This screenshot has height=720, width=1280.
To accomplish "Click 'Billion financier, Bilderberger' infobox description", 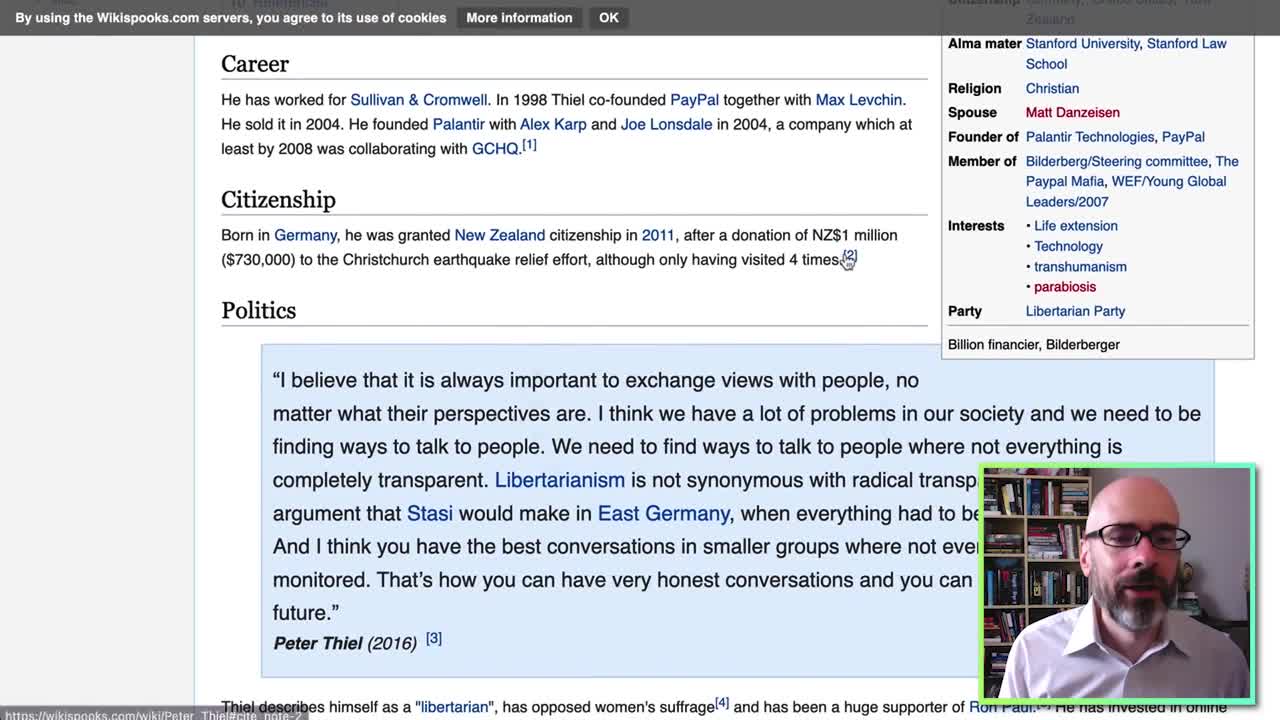I will tap(1033, 345).
